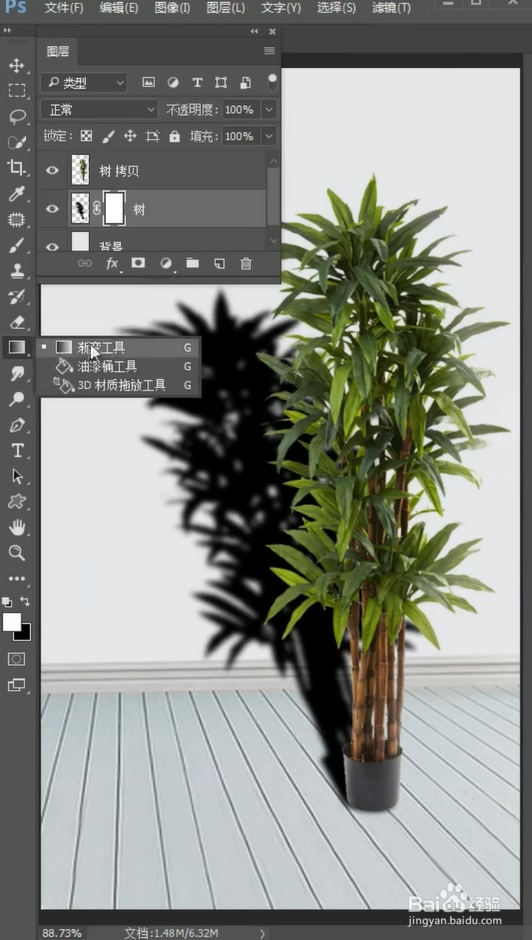
Task: Open the 填充 fill slider dropdown
Action: pyautogui.click(x=269, y=136)
